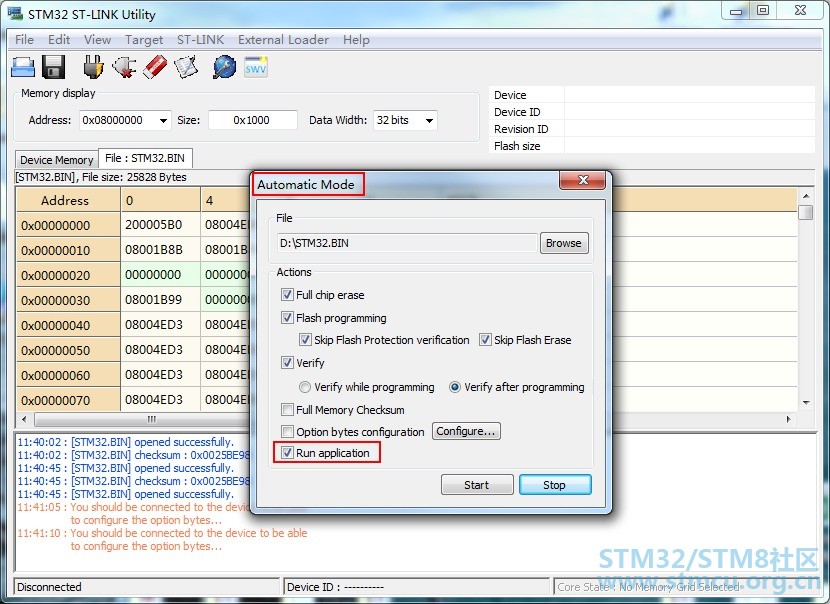Image resolution: width=830 pixels, height=604 pixels.
Task: Select Verify while programming radio
Action: tap(305, 387)
